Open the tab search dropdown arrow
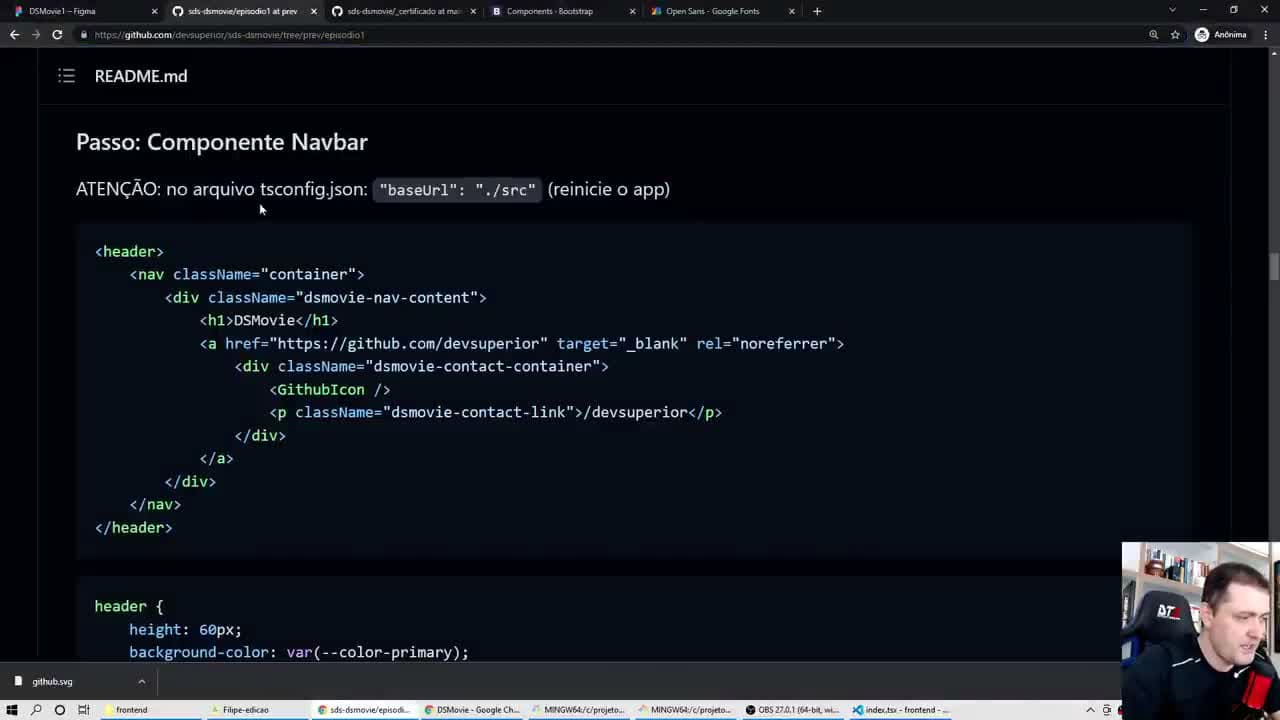Screen dimensions: 1280x720 pyautogui.click(x=1172, y=10)
